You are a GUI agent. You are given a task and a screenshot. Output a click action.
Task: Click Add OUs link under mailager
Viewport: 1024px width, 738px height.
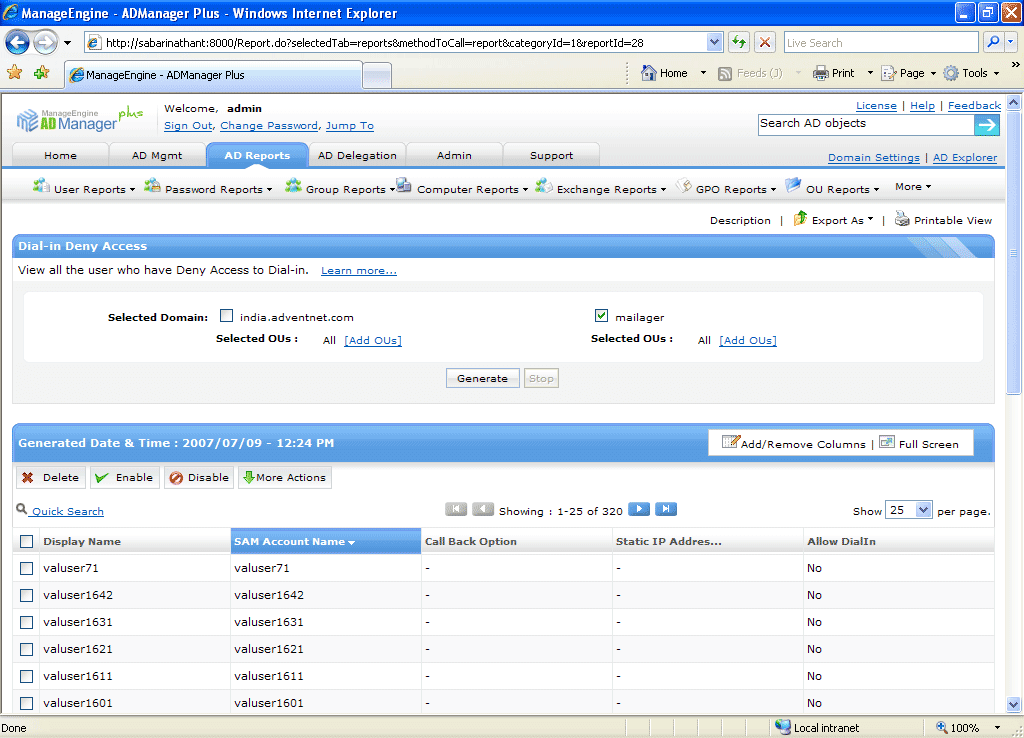[x=748, y=340]
